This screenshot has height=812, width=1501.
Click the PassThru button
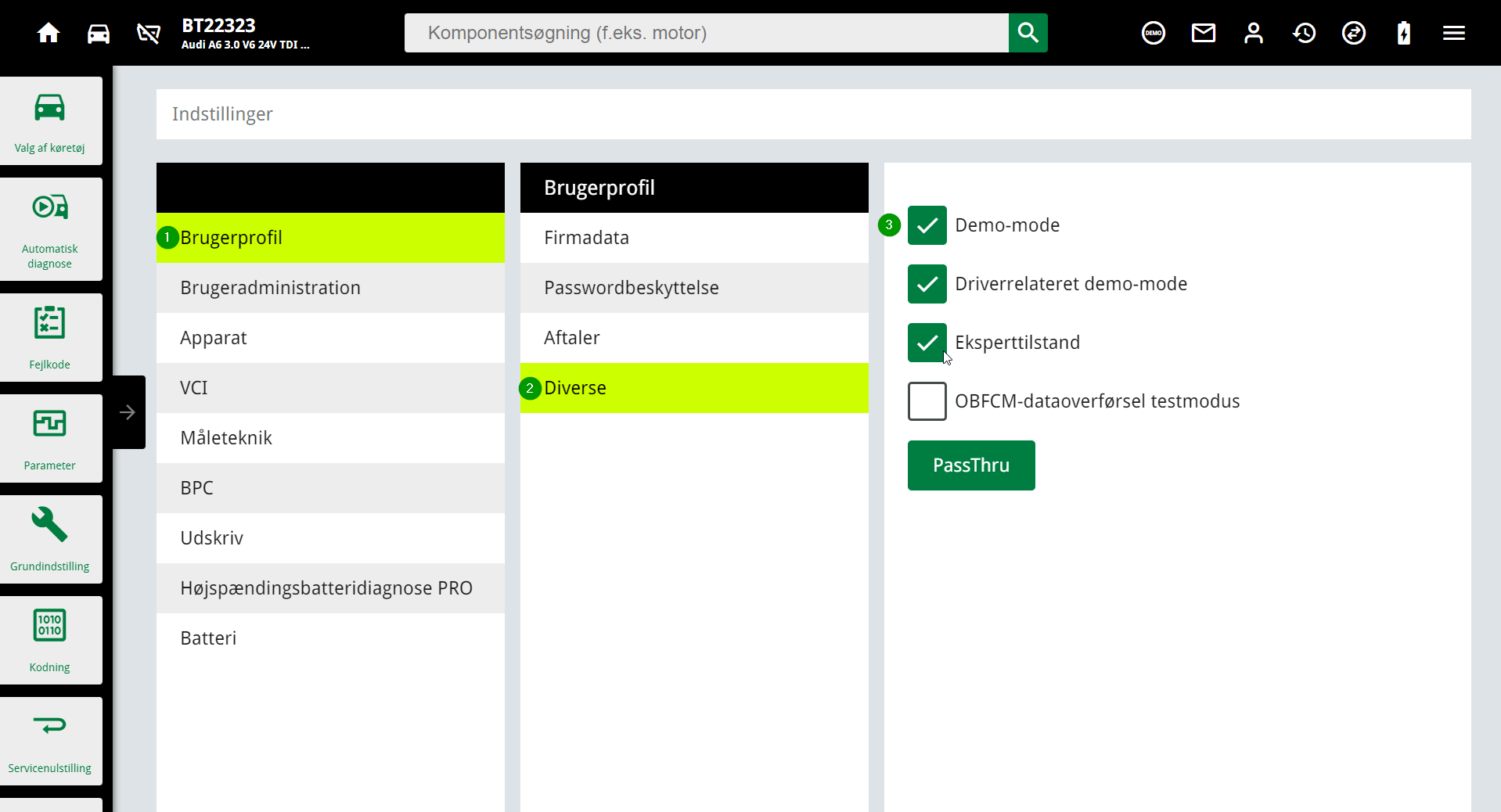(x=971, y=465)
